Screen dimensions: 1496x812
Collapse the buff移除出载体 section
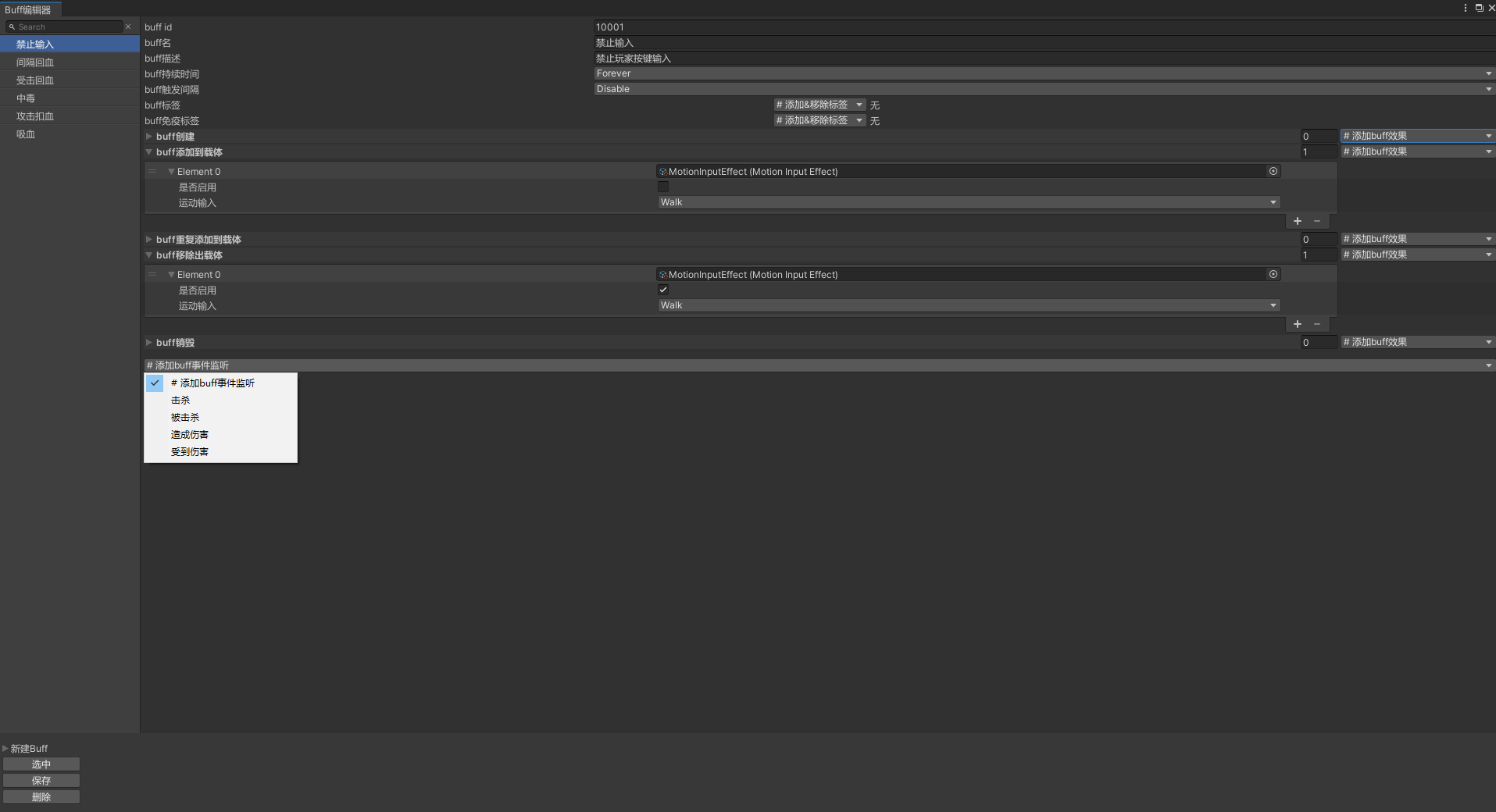(x=148, y=255)
